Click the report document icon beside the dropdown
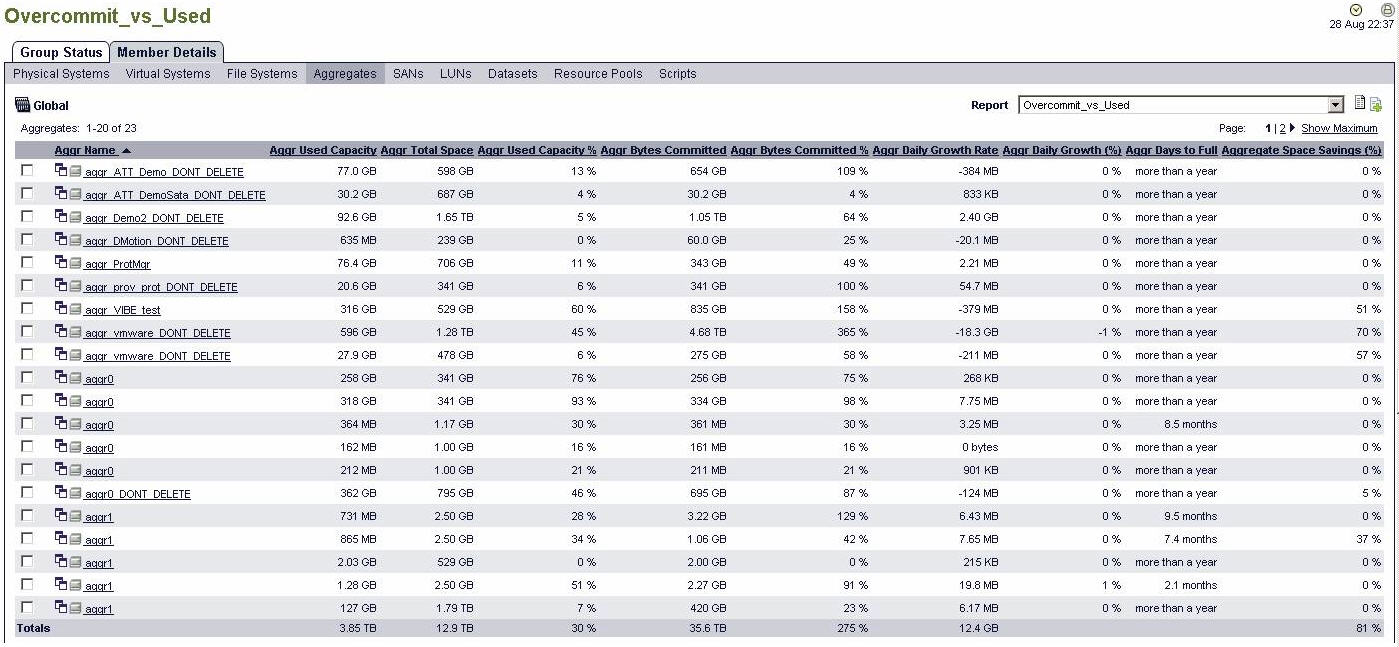1399x647 pixels. coord(1360,103)
